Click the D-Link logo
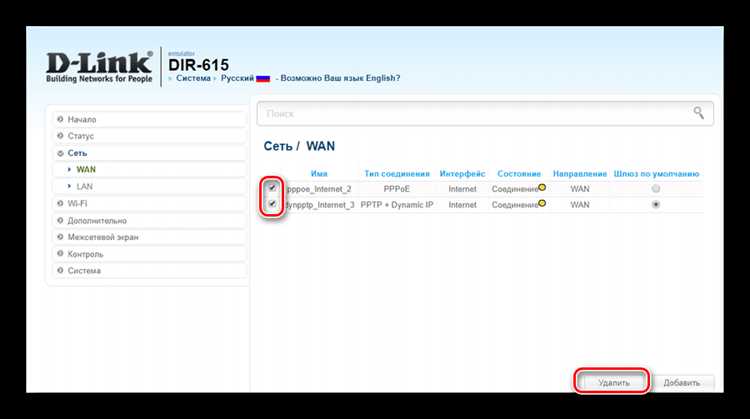The image size is (750, 419). (99, 67)
